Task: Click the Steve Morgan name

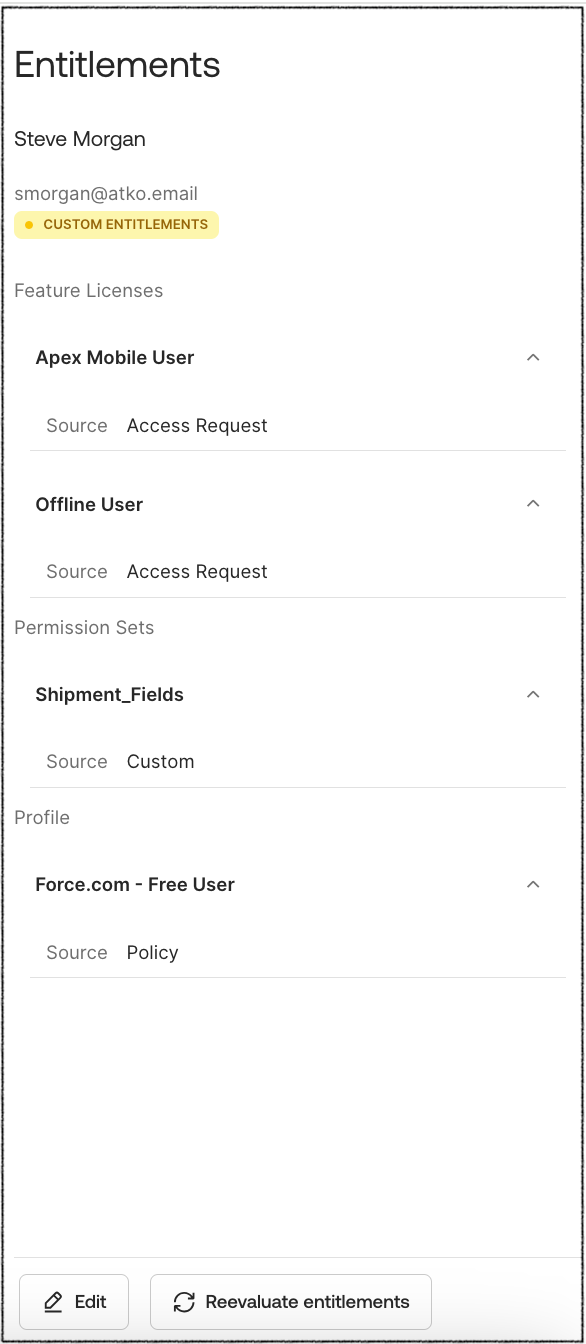Action: point(80,139)
